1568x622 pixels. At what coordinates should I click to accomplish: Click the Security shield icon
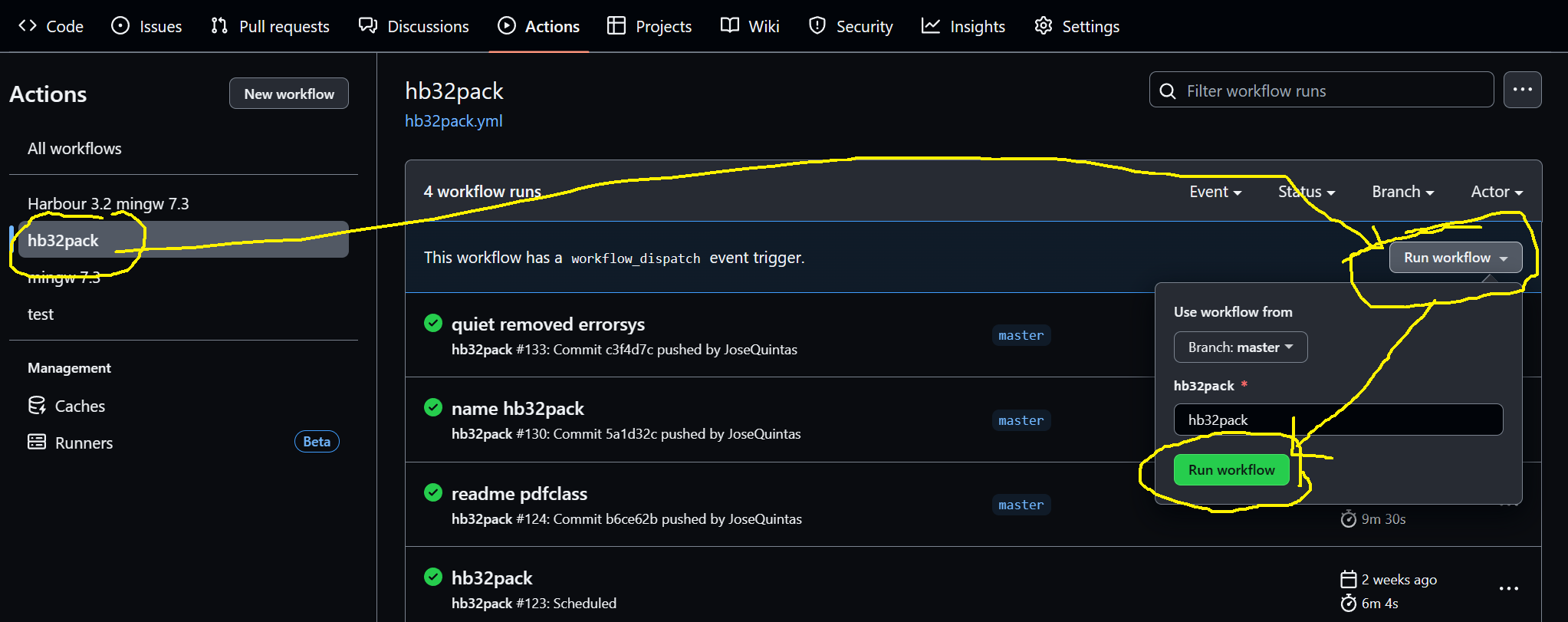click(817, 26)
